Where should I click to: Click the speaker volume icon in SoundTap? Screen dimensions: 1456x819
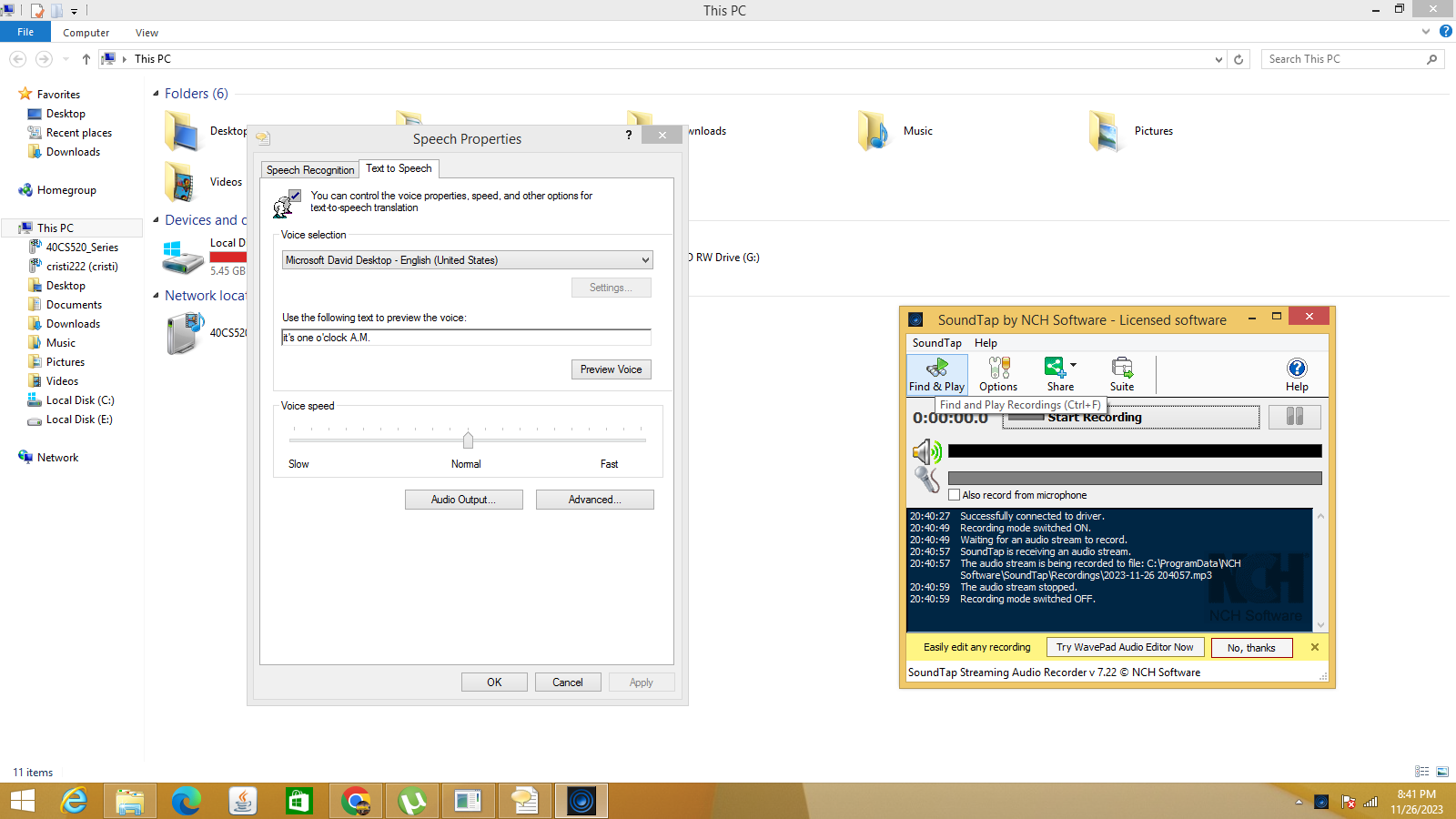pyautogui.click(x=926, y=450)
